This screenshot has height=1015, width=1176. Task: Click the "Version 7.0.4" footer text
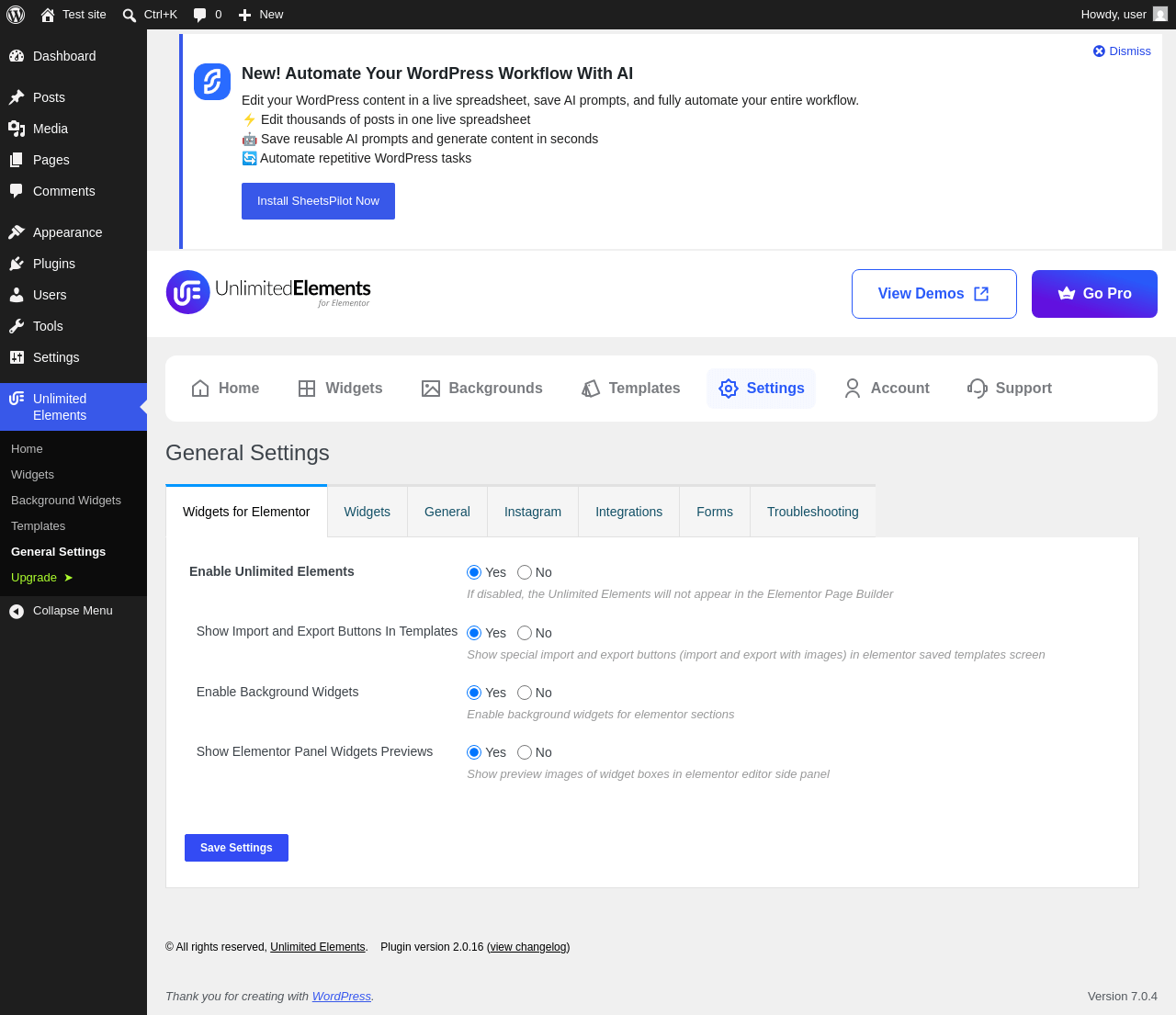point(1123,997)
